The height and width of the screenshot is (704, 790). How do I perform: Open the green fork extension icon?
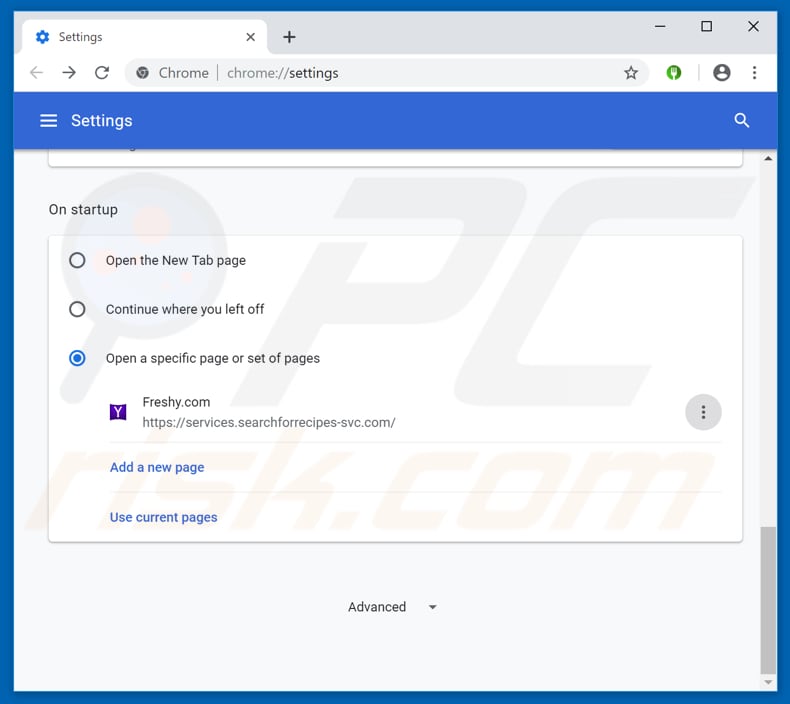[x=674, y=73]
